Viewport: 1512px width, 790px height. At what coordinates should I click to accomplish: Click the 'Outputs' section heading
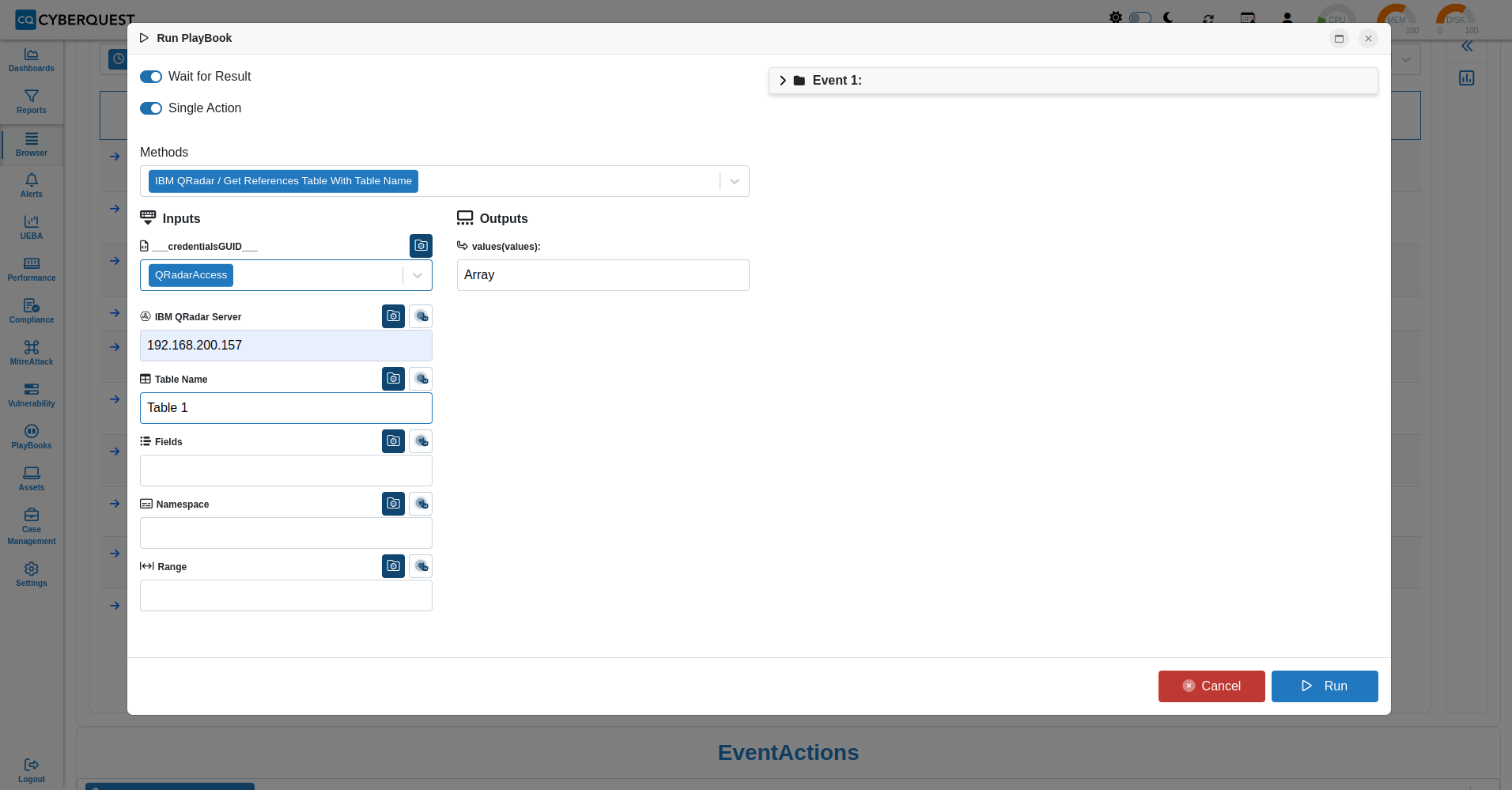tap(504, 218)
